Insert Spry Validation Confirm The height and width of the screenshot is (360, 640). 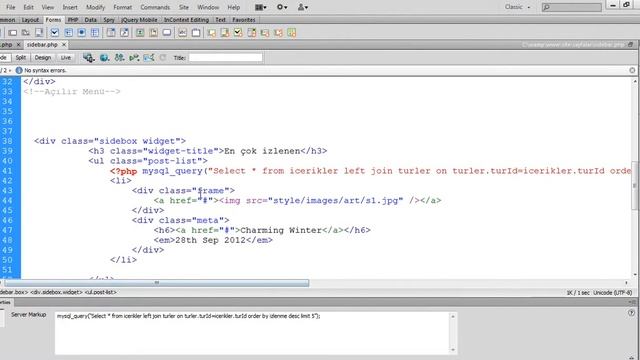pyautogui.click(x=278, y=33)
